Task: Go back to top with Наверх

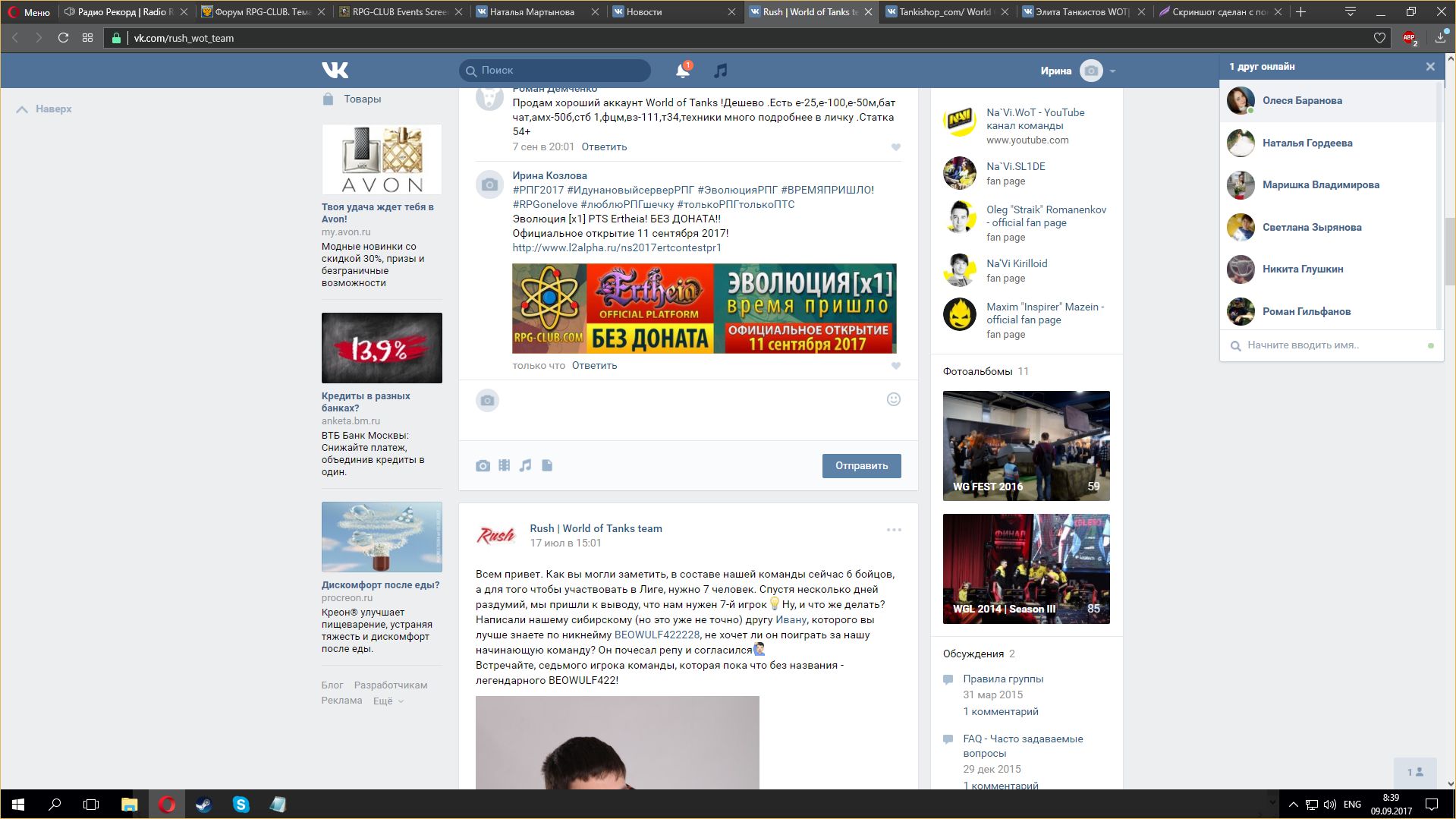Action: click(x=44, y=109)
